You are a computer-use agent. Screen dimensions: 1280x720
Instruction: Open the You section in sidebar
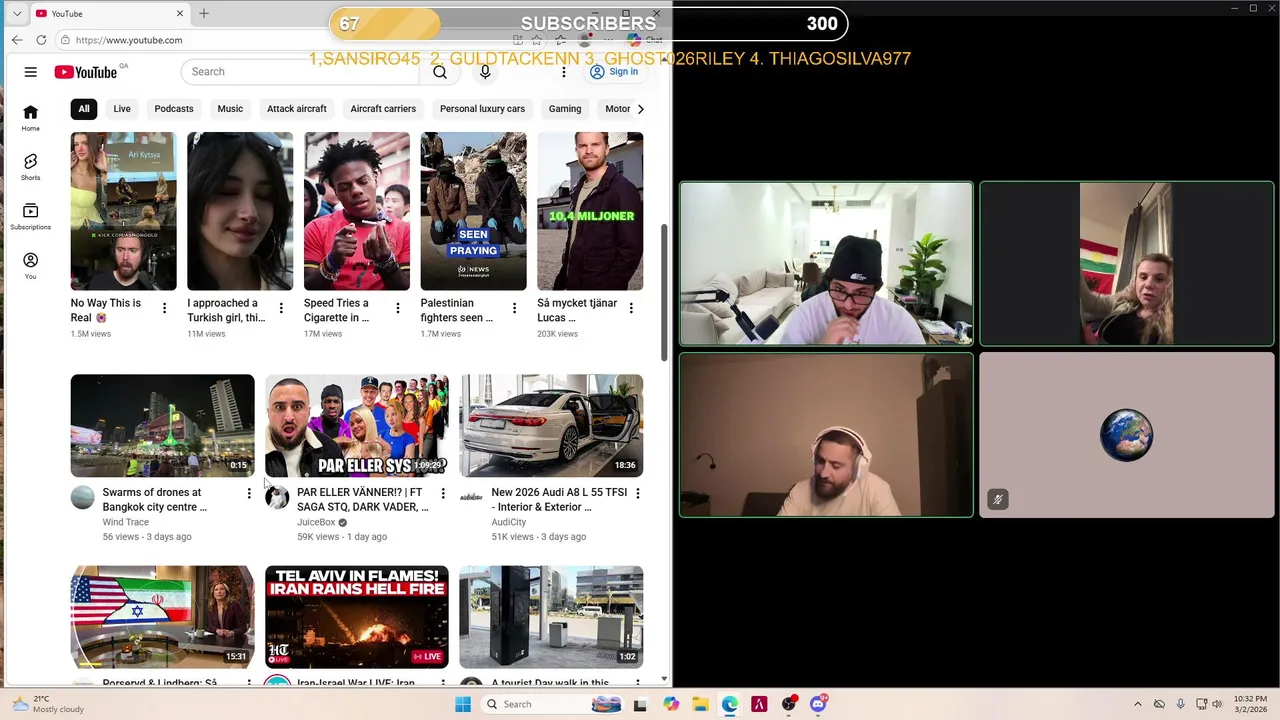[x=31, y=265]
